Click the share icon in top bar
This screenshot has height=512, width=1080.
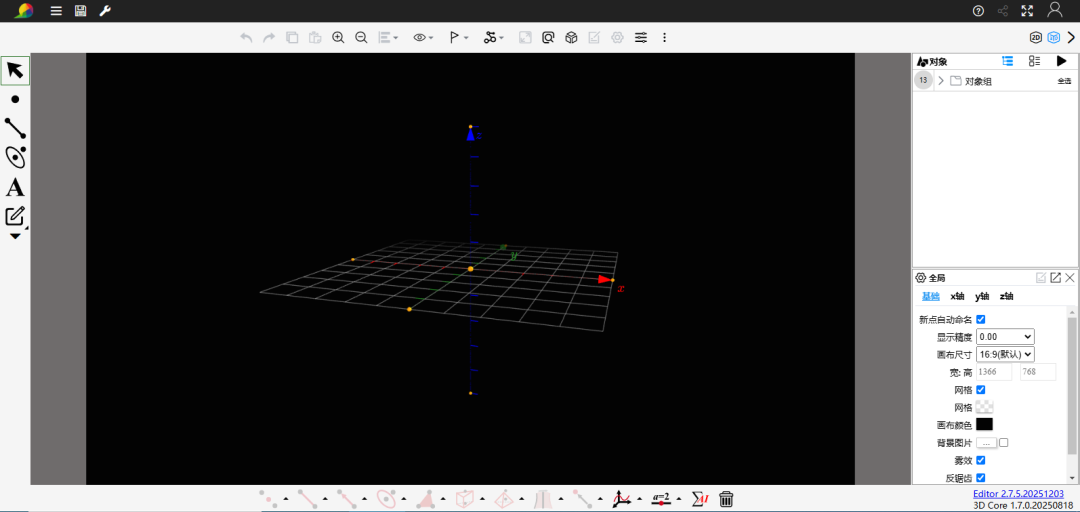click(x=1003, y=11)
